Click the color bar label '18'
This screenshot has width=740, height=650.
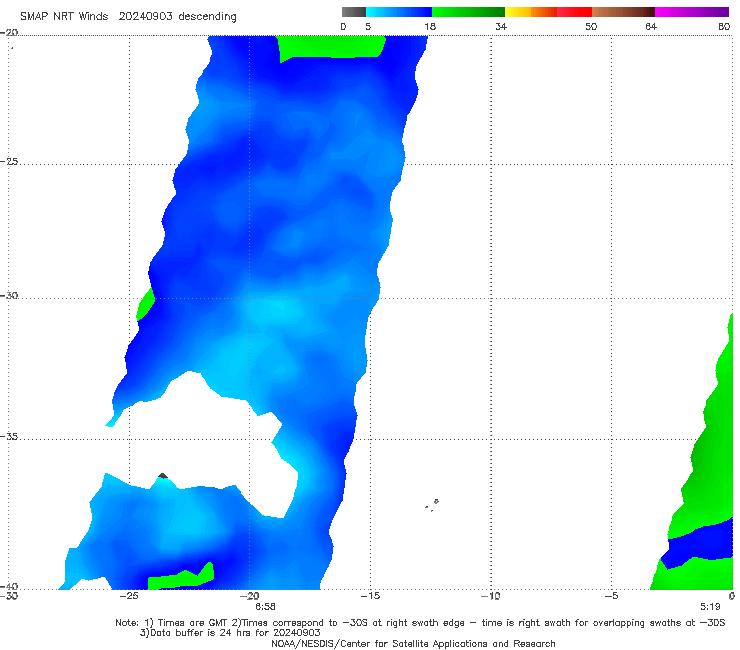tap(430, 27)
